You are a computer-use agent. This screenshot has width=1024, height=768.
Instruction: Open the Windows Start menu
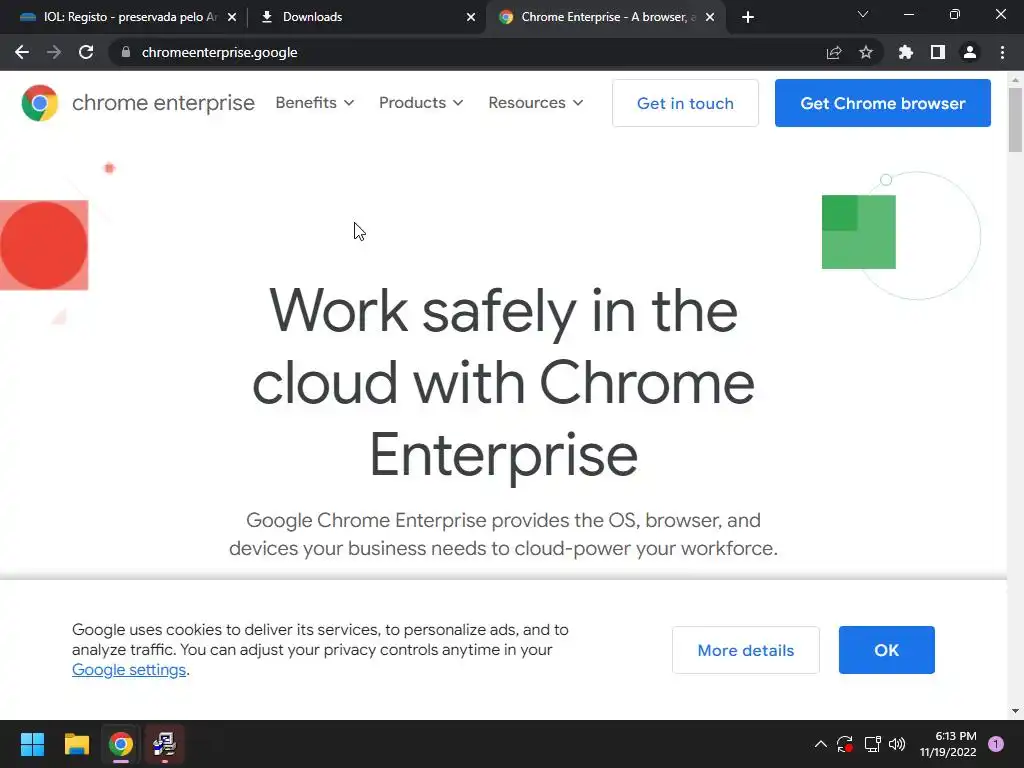32,744
